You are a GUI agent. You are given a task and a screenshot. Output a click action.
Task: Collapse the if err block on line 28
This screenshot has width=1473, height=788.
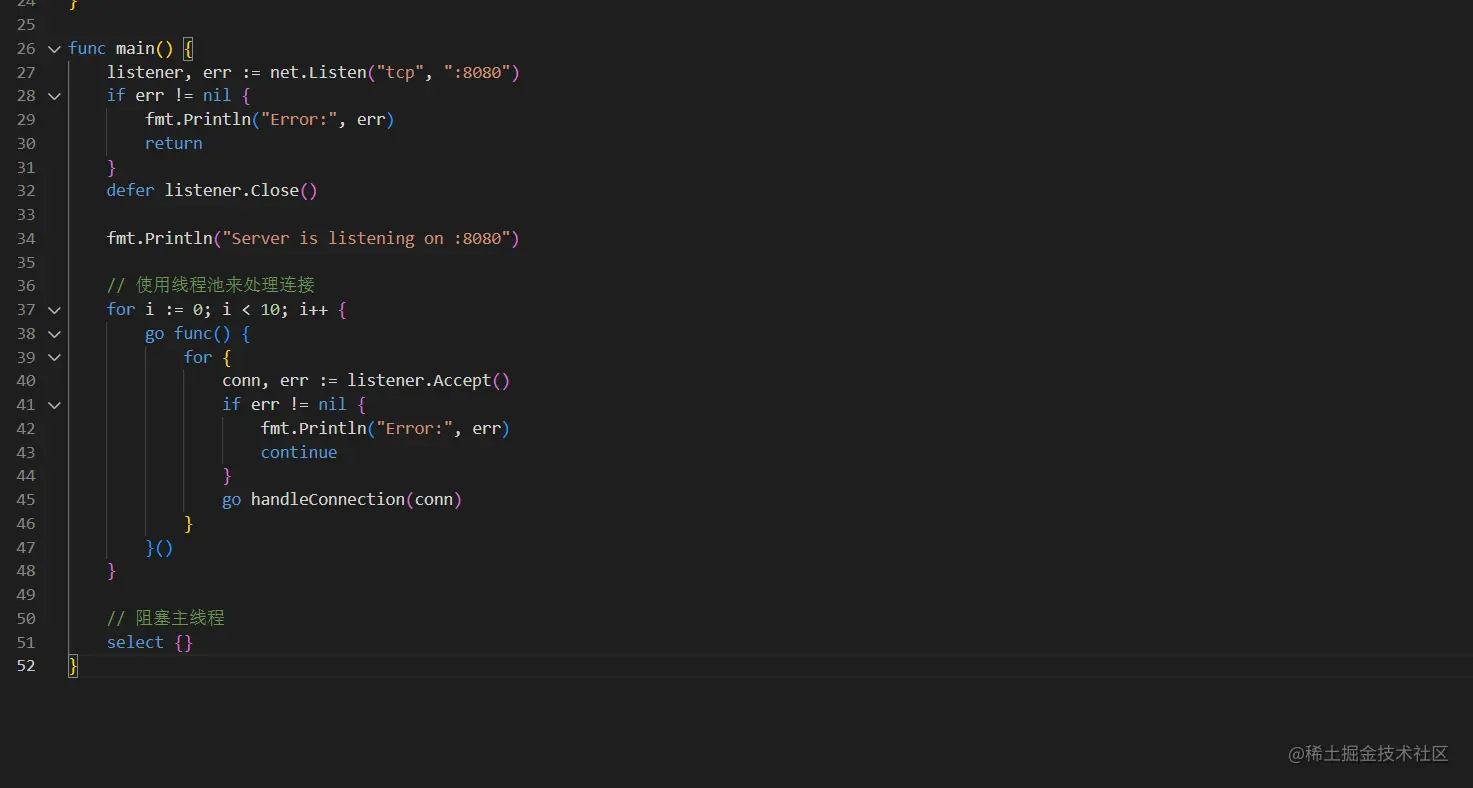coord(54,96)
